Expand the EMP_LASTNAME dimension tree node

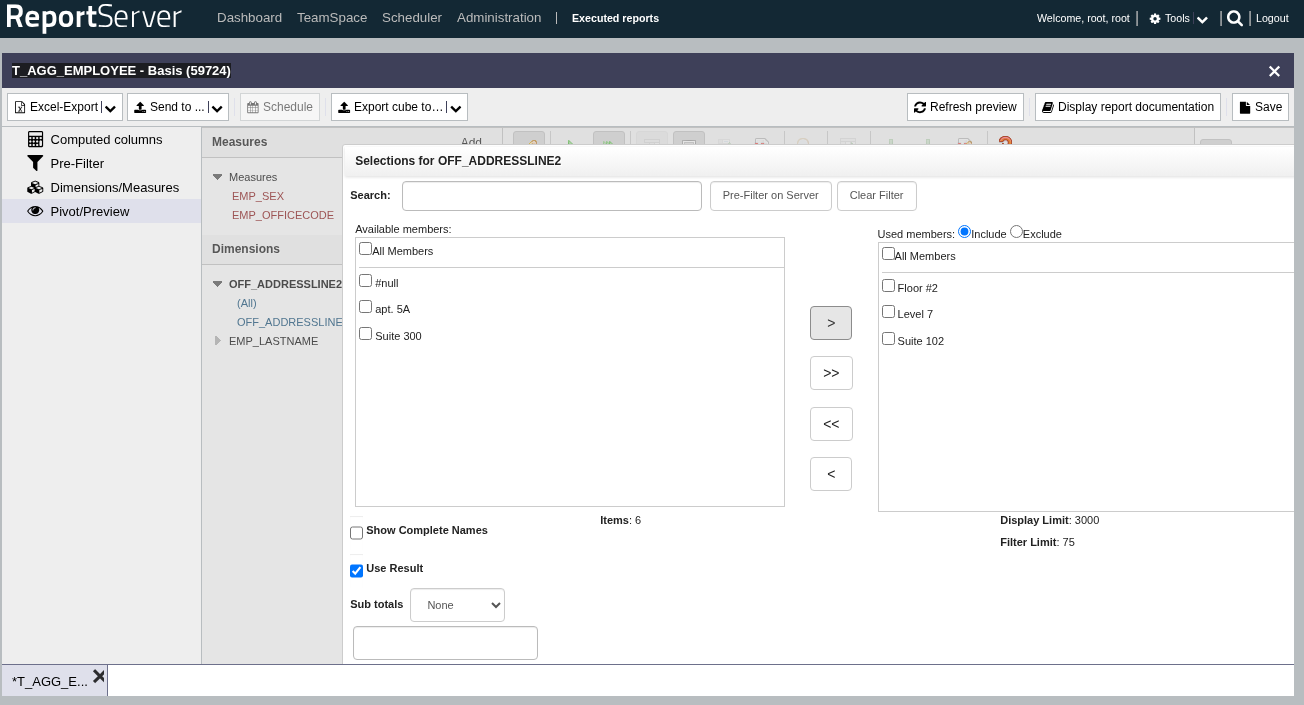point(218,341)
